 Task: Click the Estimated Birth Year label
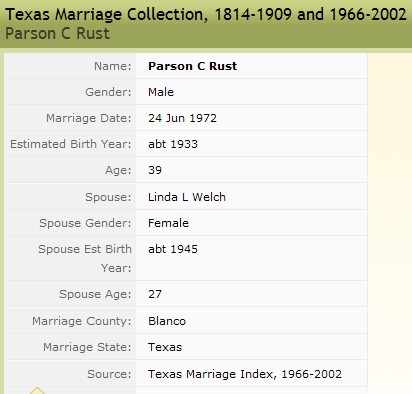click(71, 144)
